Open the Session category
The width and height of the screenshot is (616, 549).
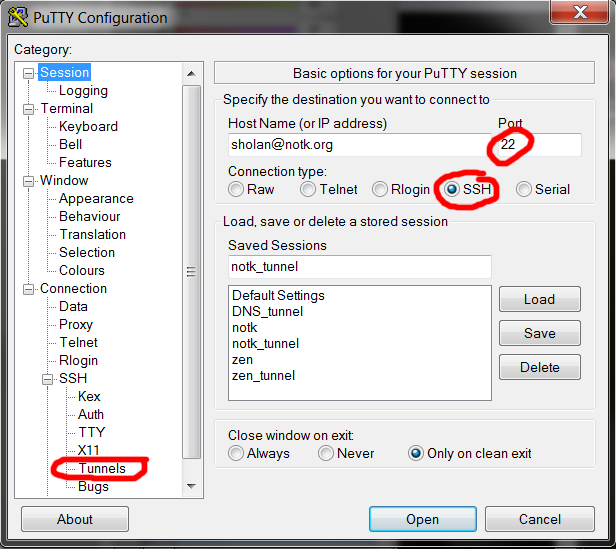[x=65, y=73]
